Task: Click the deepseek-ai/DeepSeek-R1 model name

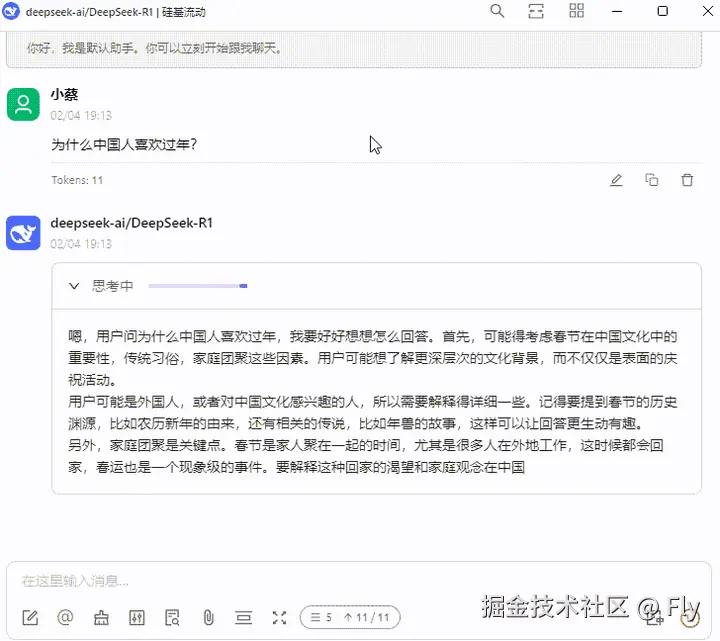Action: click(132, 223)
